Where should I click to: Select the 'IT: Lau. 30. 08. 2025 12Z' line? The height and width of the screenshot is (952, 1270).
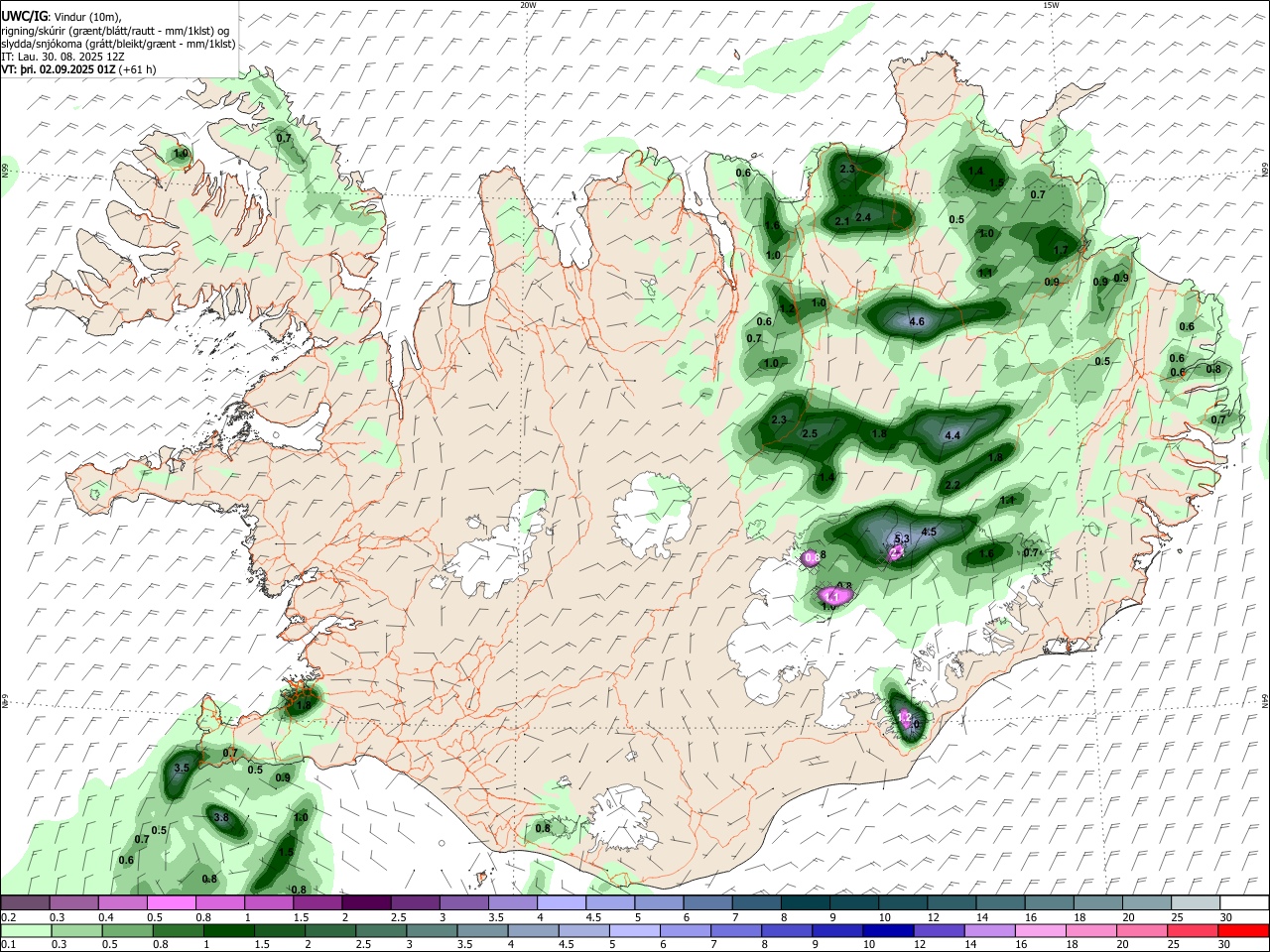pos(63,57)
